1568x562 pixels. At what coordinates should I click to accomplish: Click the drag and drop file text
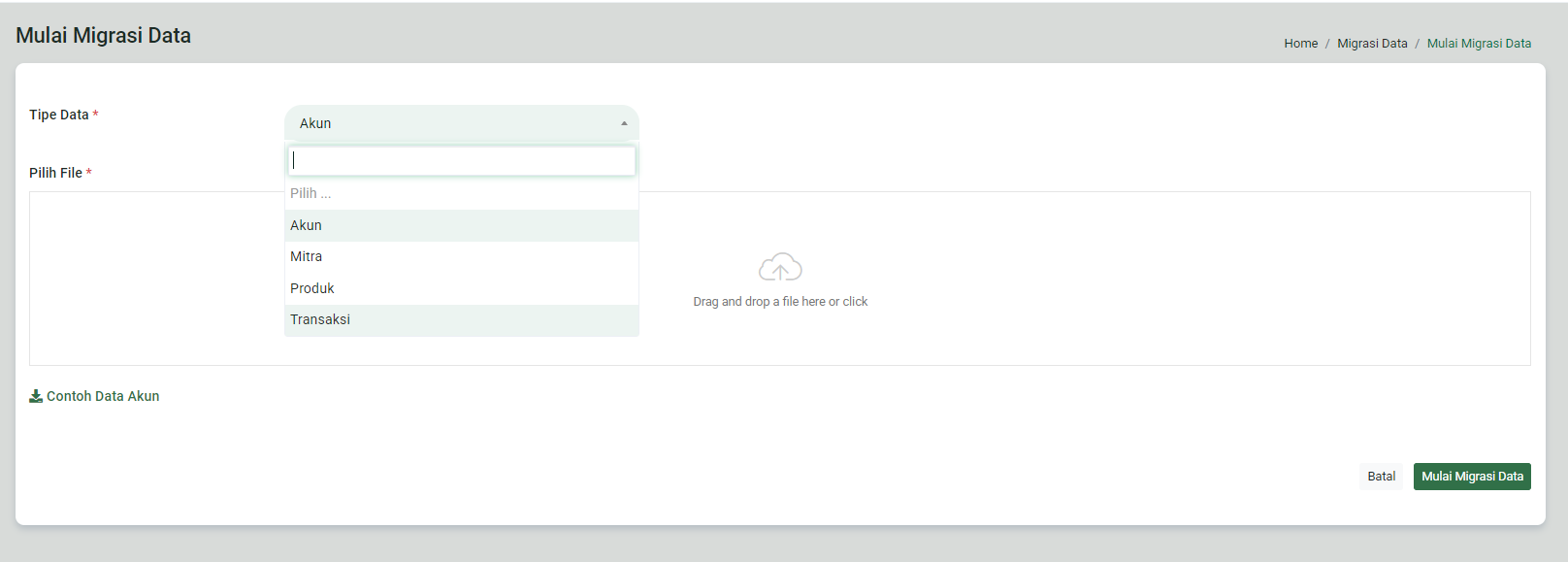pyautogui.click(x=780, y=302)
